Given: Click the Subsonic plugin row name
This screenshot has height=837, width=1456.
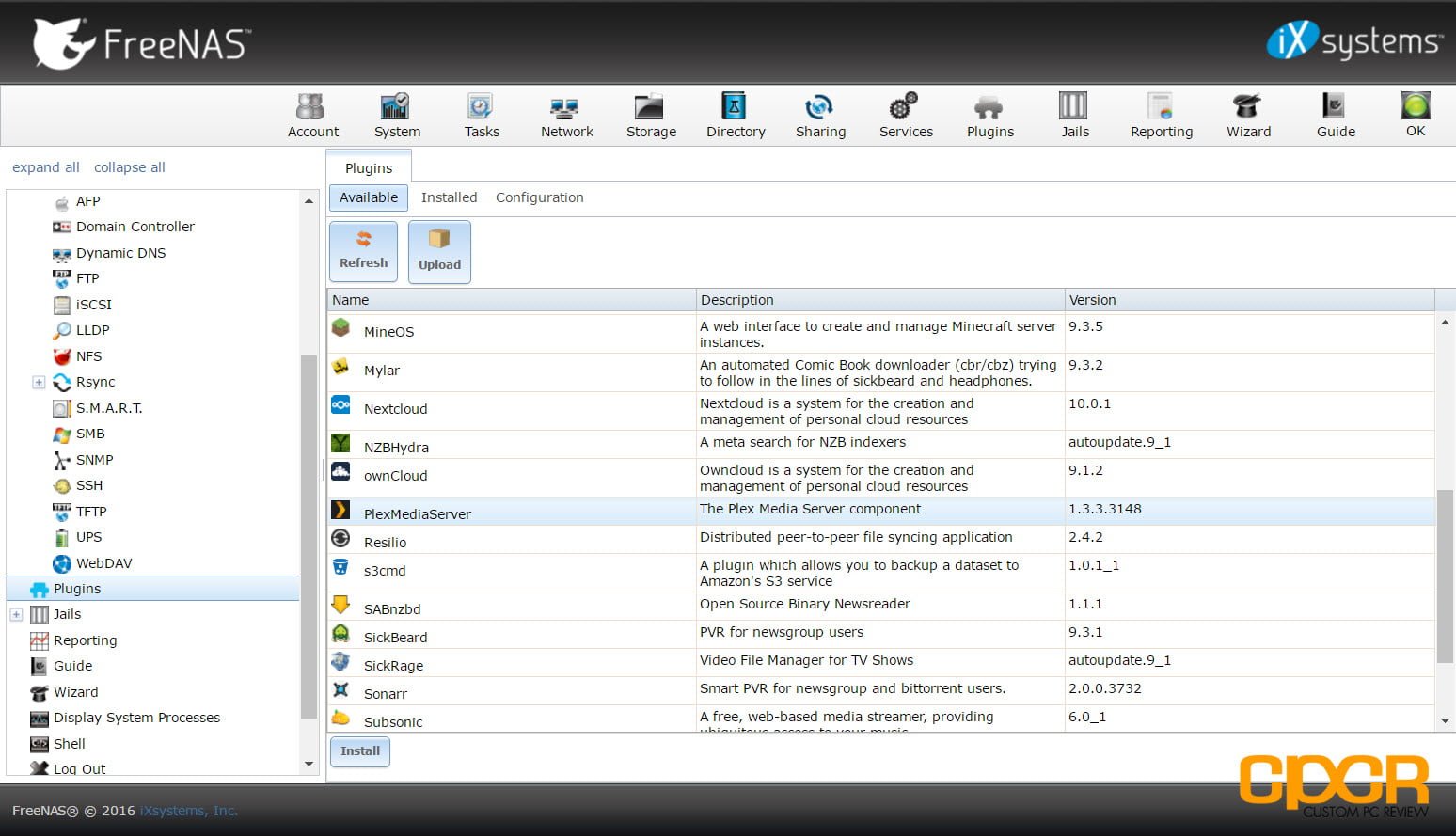Looking at the screenshot, I should click(x=393, y=722).
